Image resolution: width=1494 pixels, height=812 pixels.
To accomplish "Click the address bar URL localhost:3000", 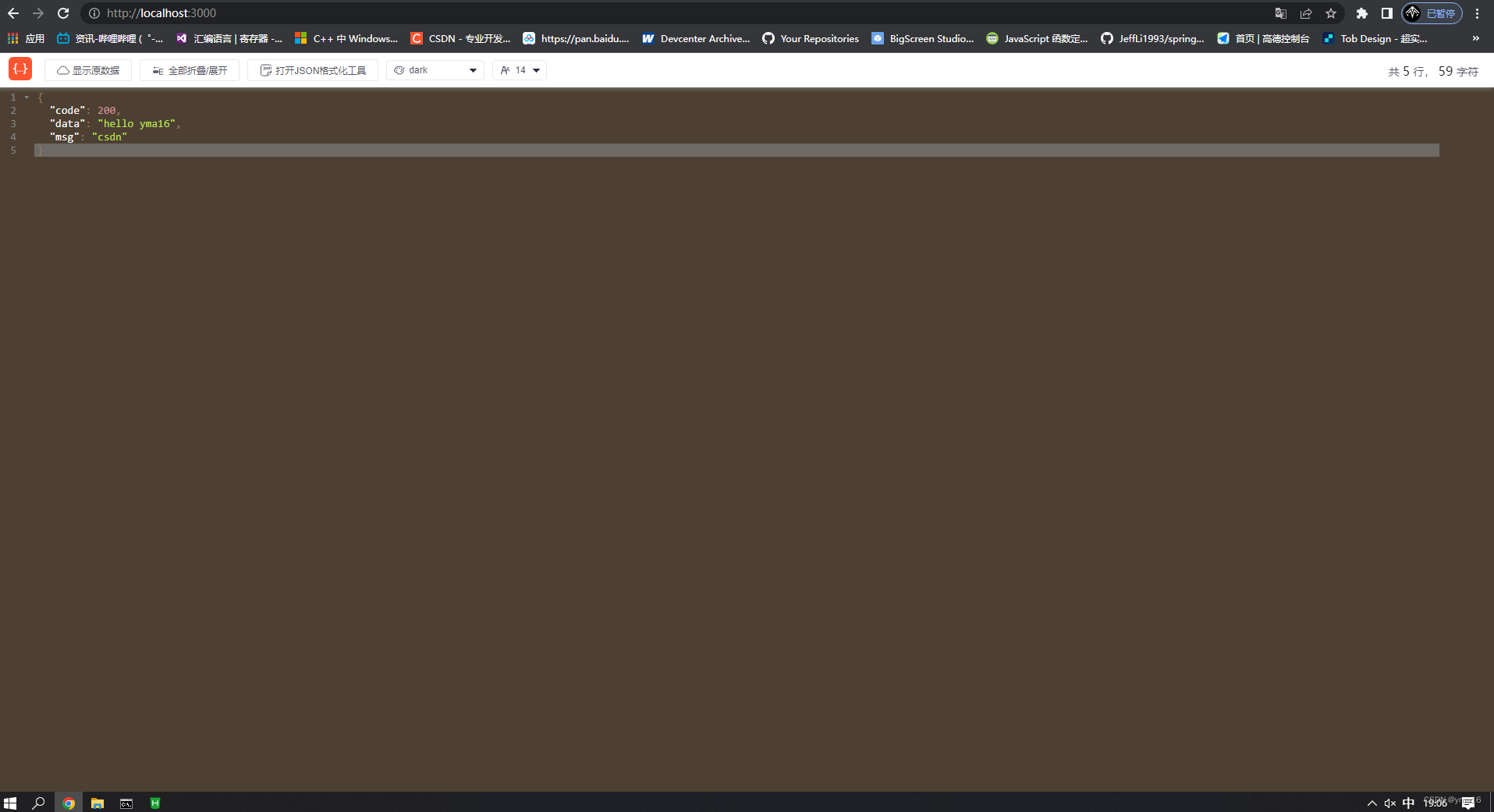I will coord(161,13).
